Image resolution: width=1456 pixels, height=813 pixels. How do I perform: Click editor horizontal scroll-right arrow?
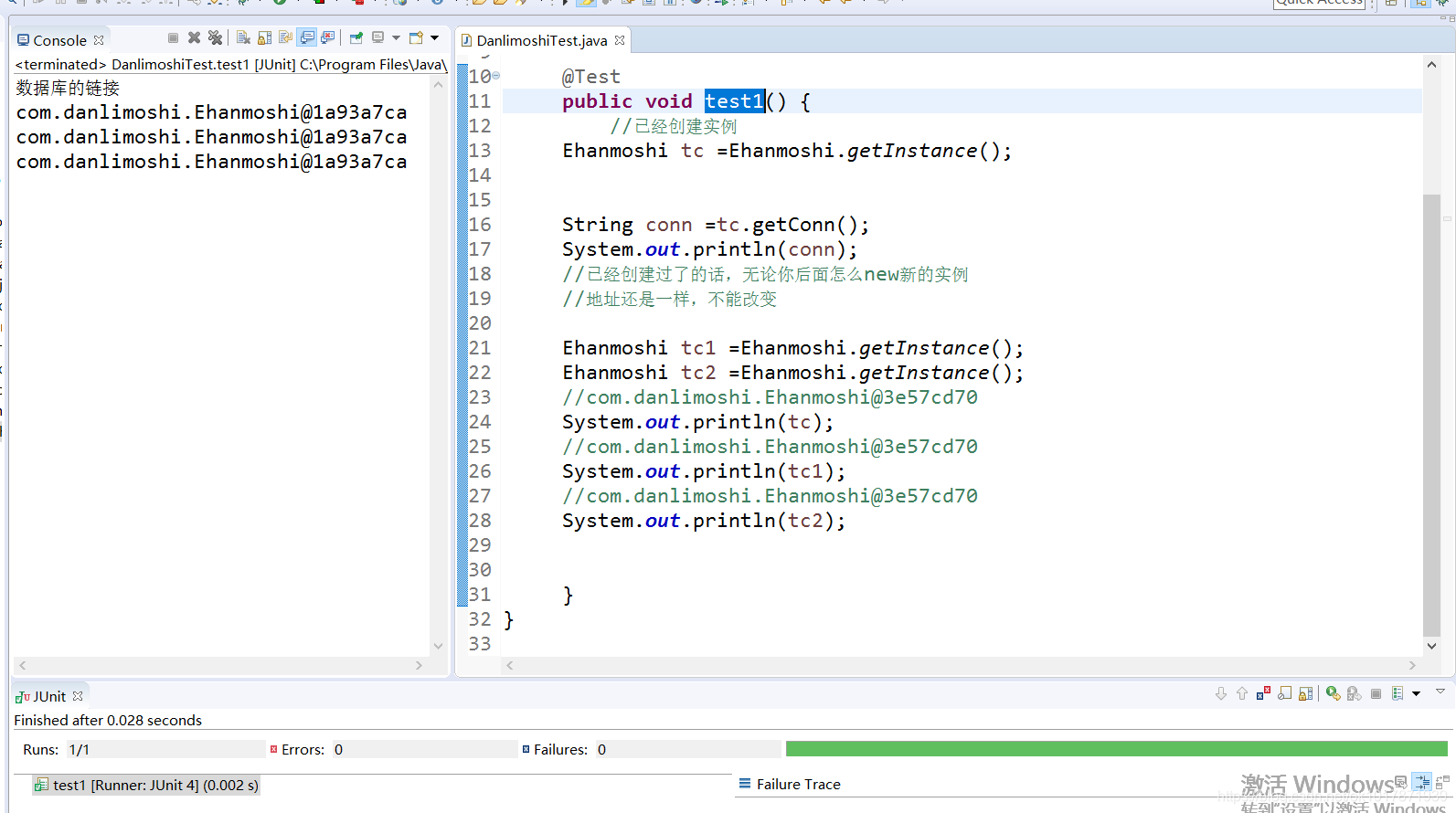[1412, 665]
